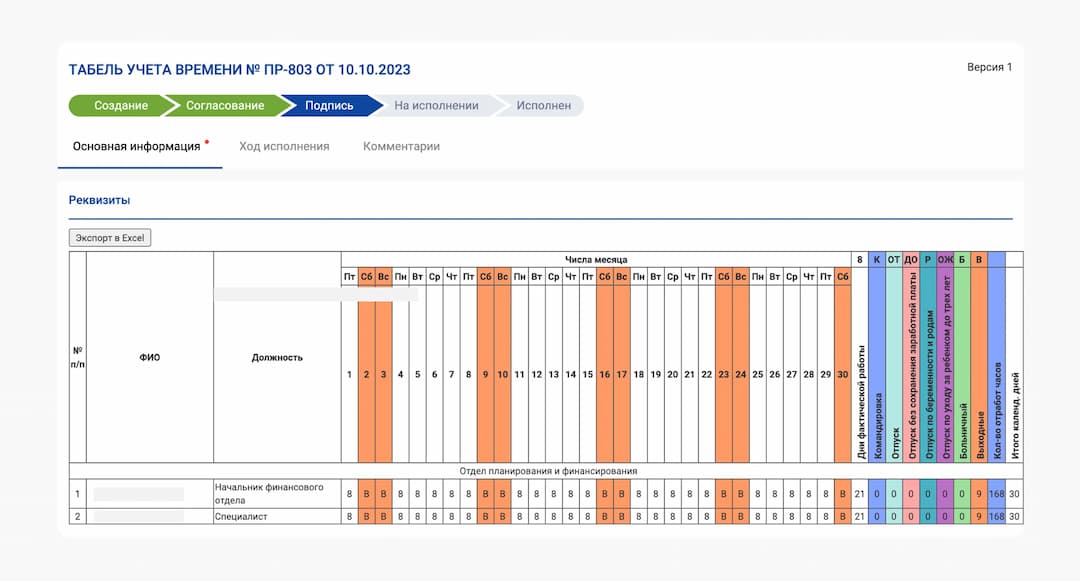Click the redacted name field in row 1
The height and width of the screenshot is (581, 1080).
pos(138,494)
